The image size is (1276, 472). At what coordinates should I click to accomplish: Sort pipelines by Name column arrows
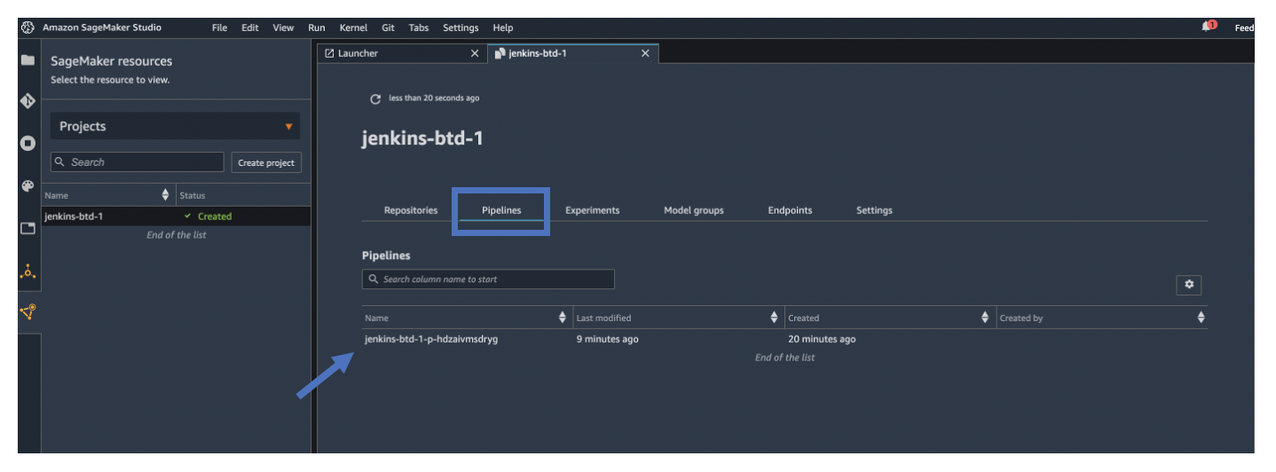562,318
